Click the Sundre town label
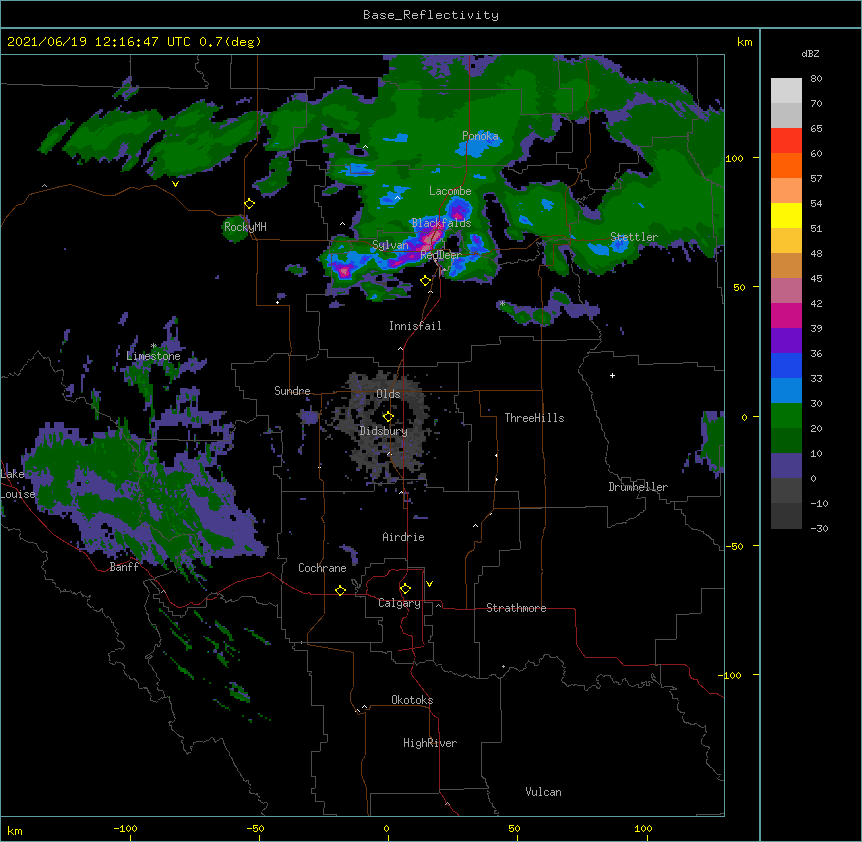Viewport: 862px width, 842px height. pyautogui.click(x=292, y=391)
